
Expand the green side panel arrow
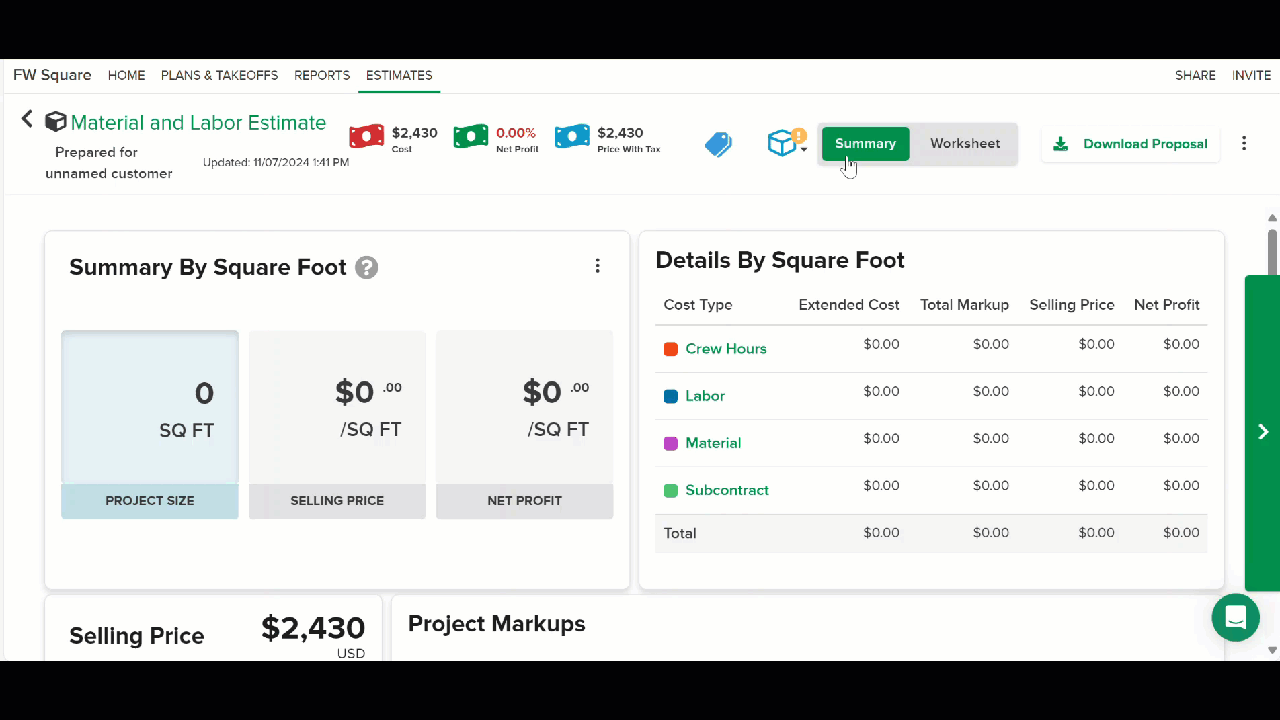coord(1262,432)
